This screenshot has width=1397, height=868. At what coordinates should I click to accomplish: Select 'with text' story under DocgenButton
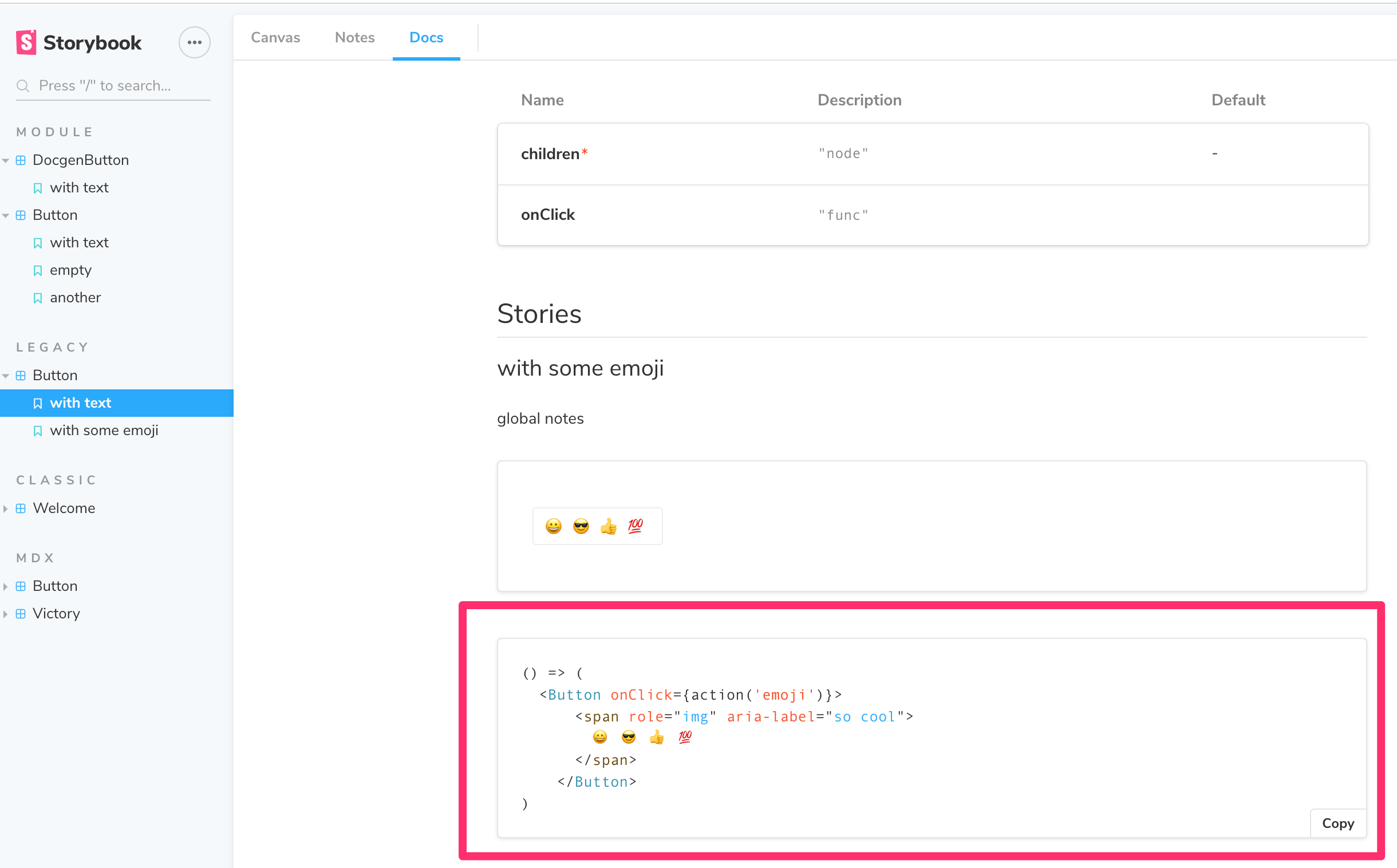pos(79,188)
